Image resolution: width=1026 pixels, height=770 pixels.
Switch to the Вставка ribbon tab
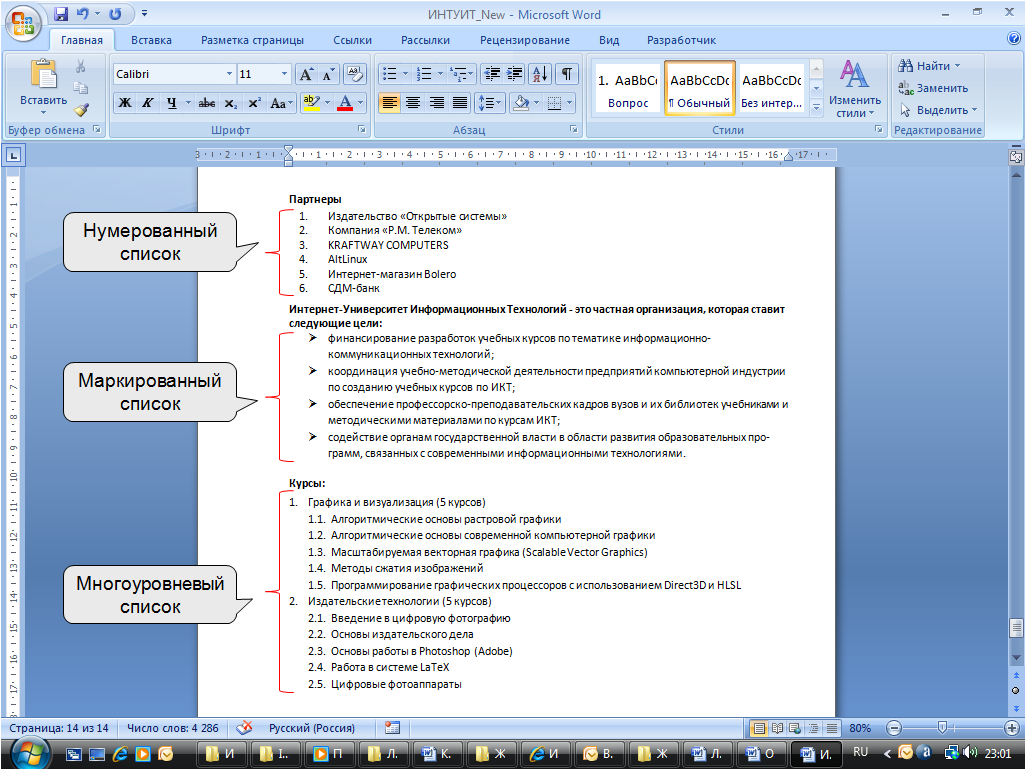pos(151,40)
